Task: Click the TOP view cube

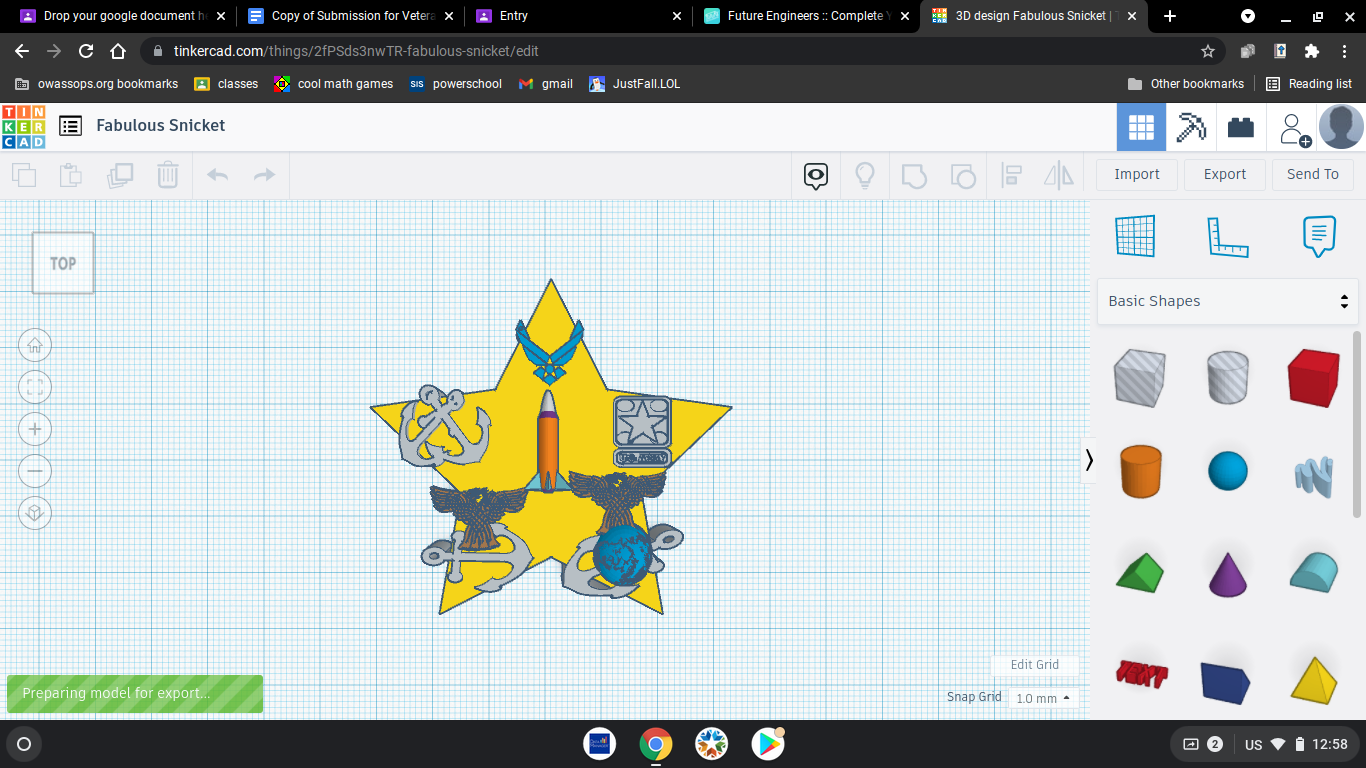Action: [x=63, y=263]
